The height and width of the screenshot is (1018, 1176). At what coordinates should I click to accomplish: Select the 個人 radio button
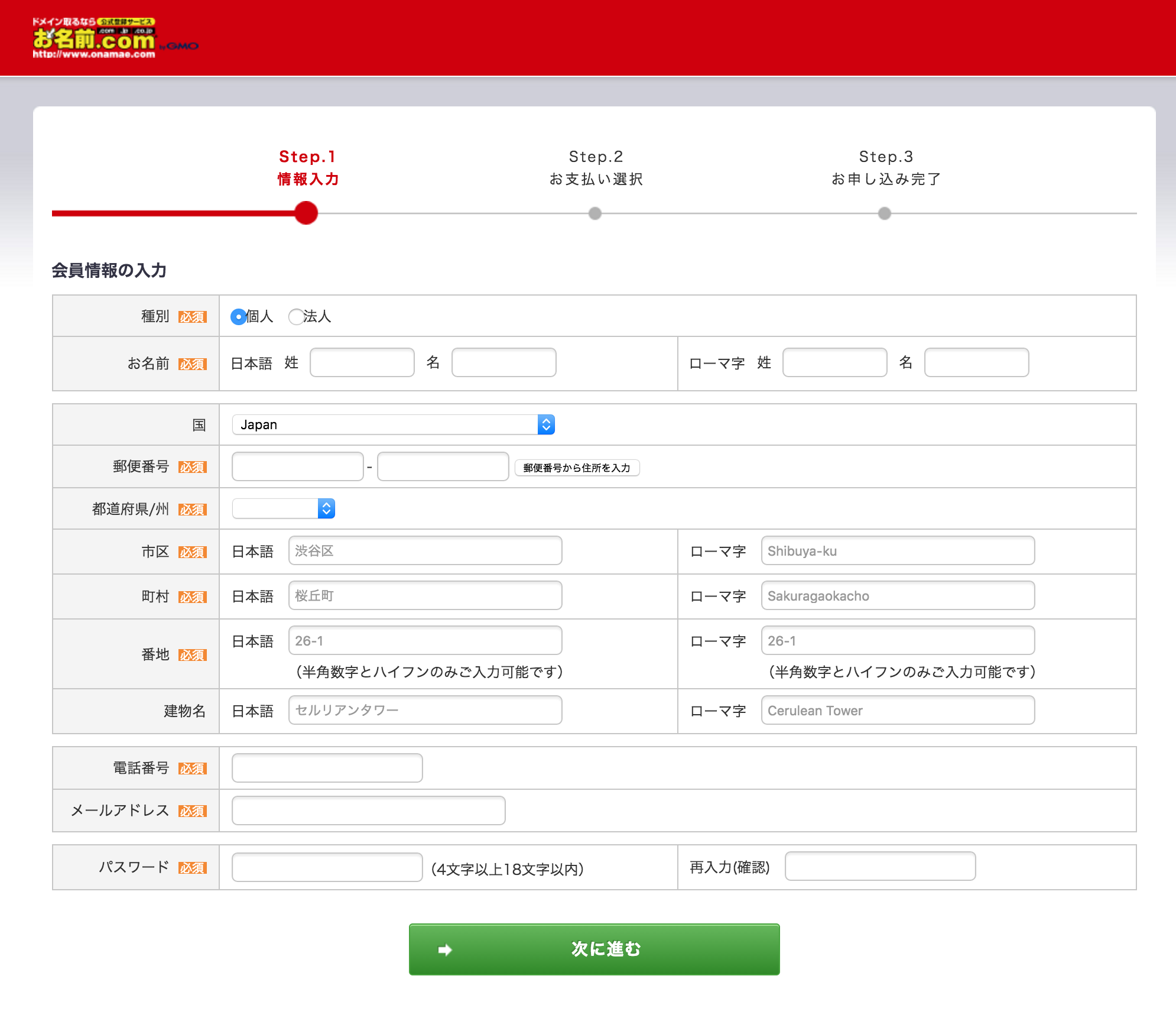pyautogui.click(x=238, y=317)
